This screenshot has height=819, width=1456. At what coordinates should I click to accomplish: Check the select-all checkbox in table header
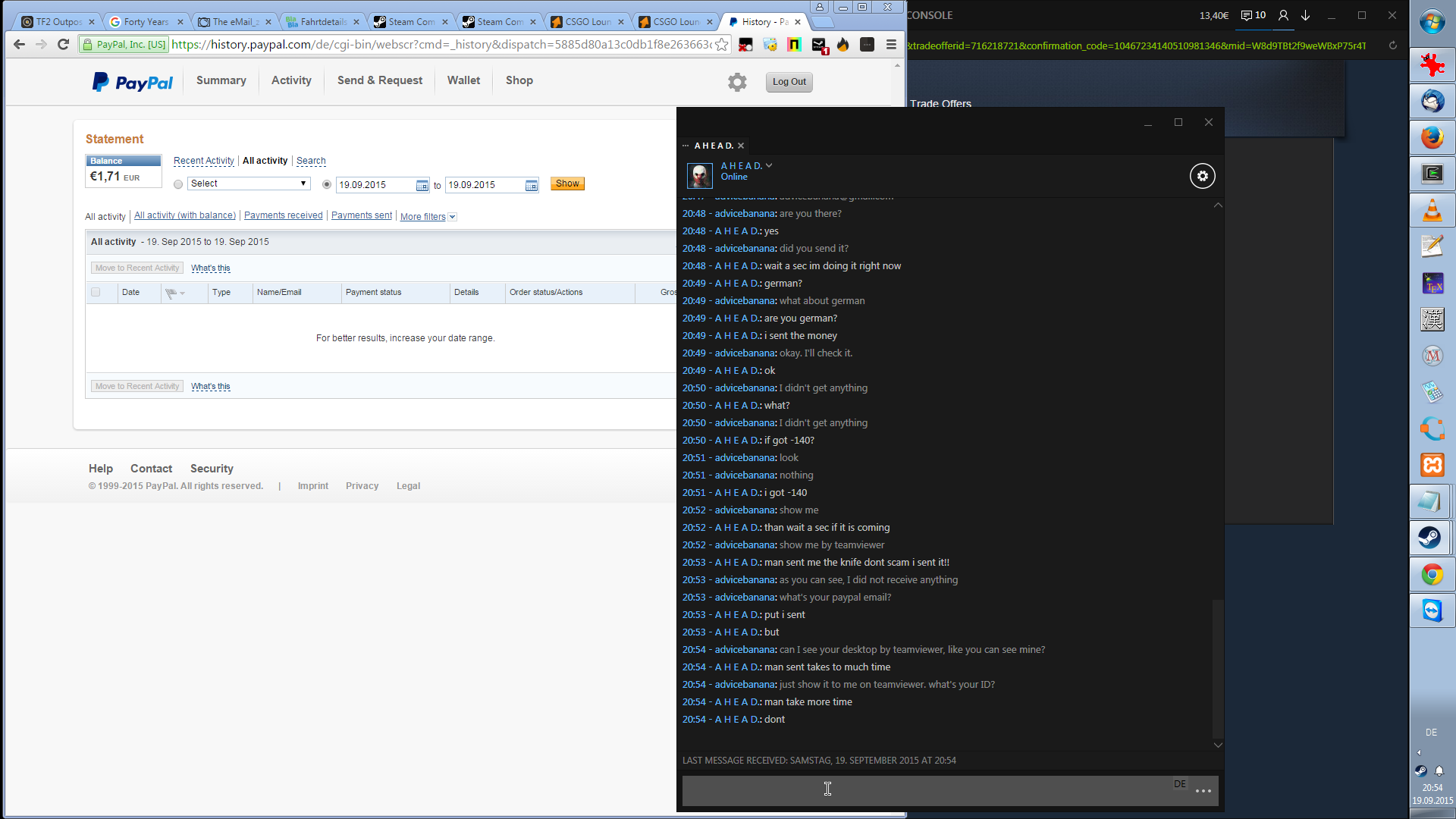(x=96, y=292)
